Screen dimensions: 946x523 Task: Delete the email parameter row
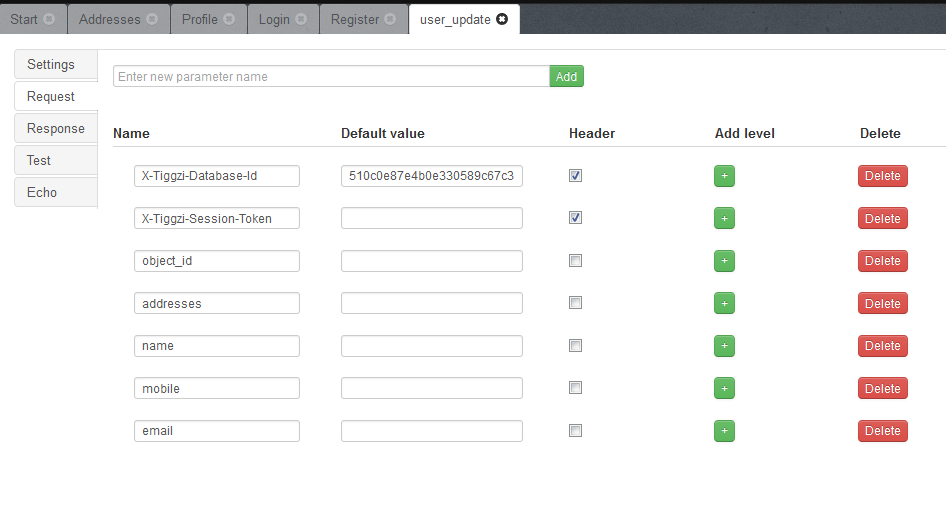click(x=882, y=431)
